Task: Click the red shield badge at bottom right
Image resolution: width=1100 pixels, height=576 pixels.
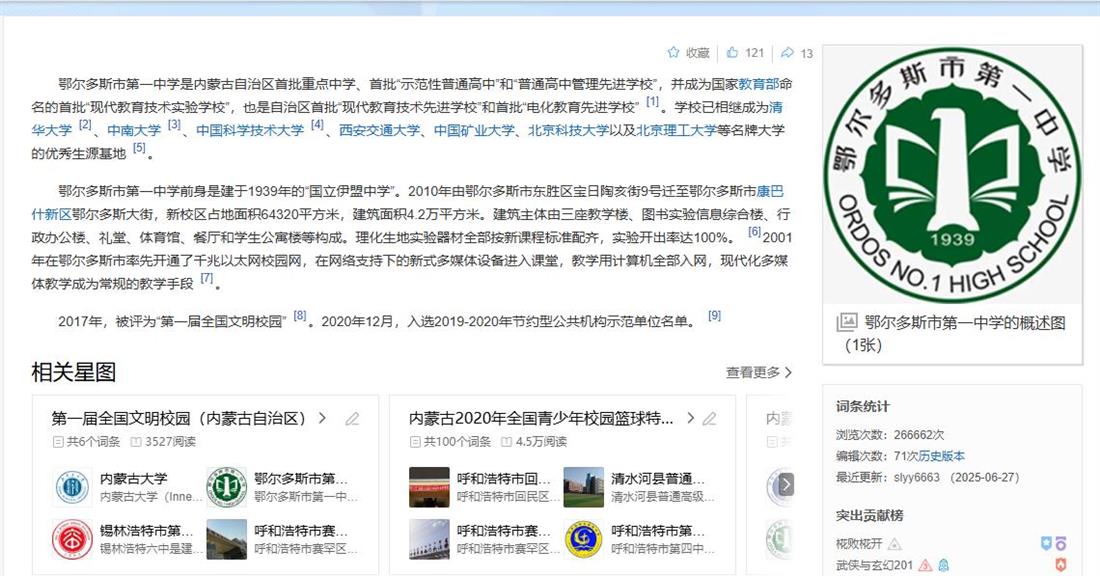Action: pyautogui.click(x=1060, y=565)
